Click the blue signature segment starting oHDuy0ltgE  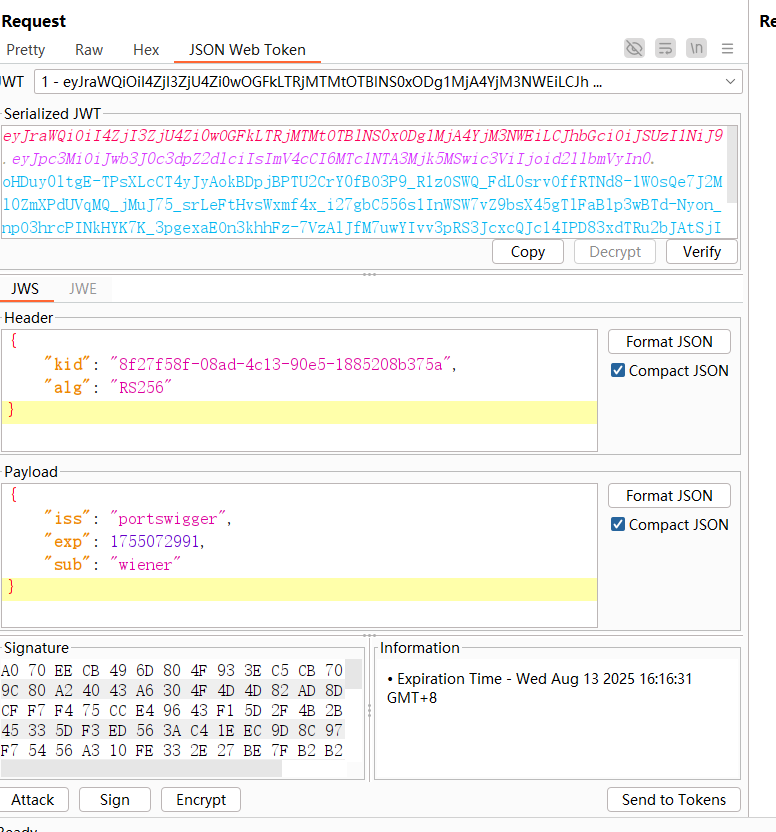[x=363, y=182]
